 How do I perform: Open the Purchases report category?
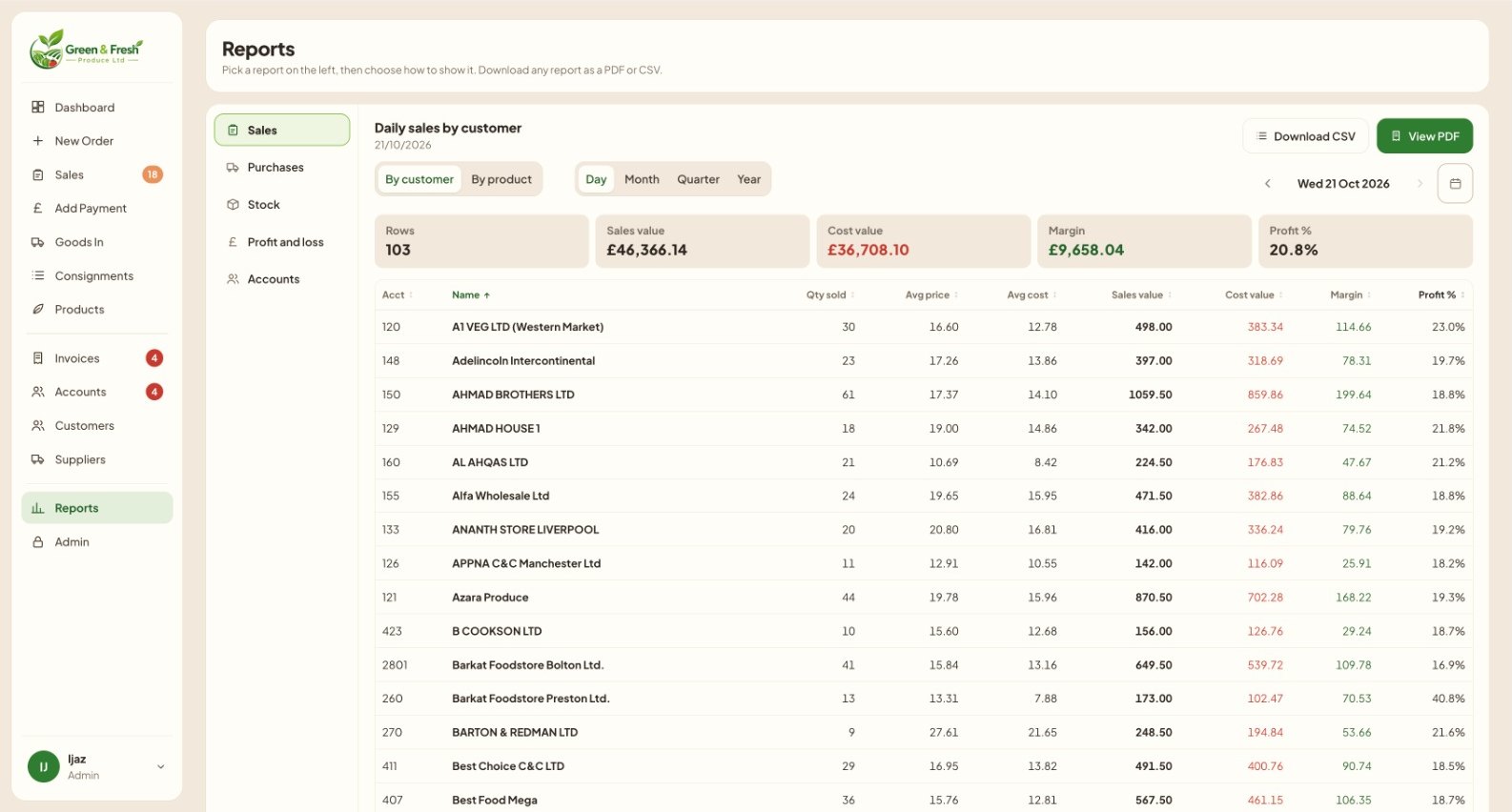(x=282, y=167)
